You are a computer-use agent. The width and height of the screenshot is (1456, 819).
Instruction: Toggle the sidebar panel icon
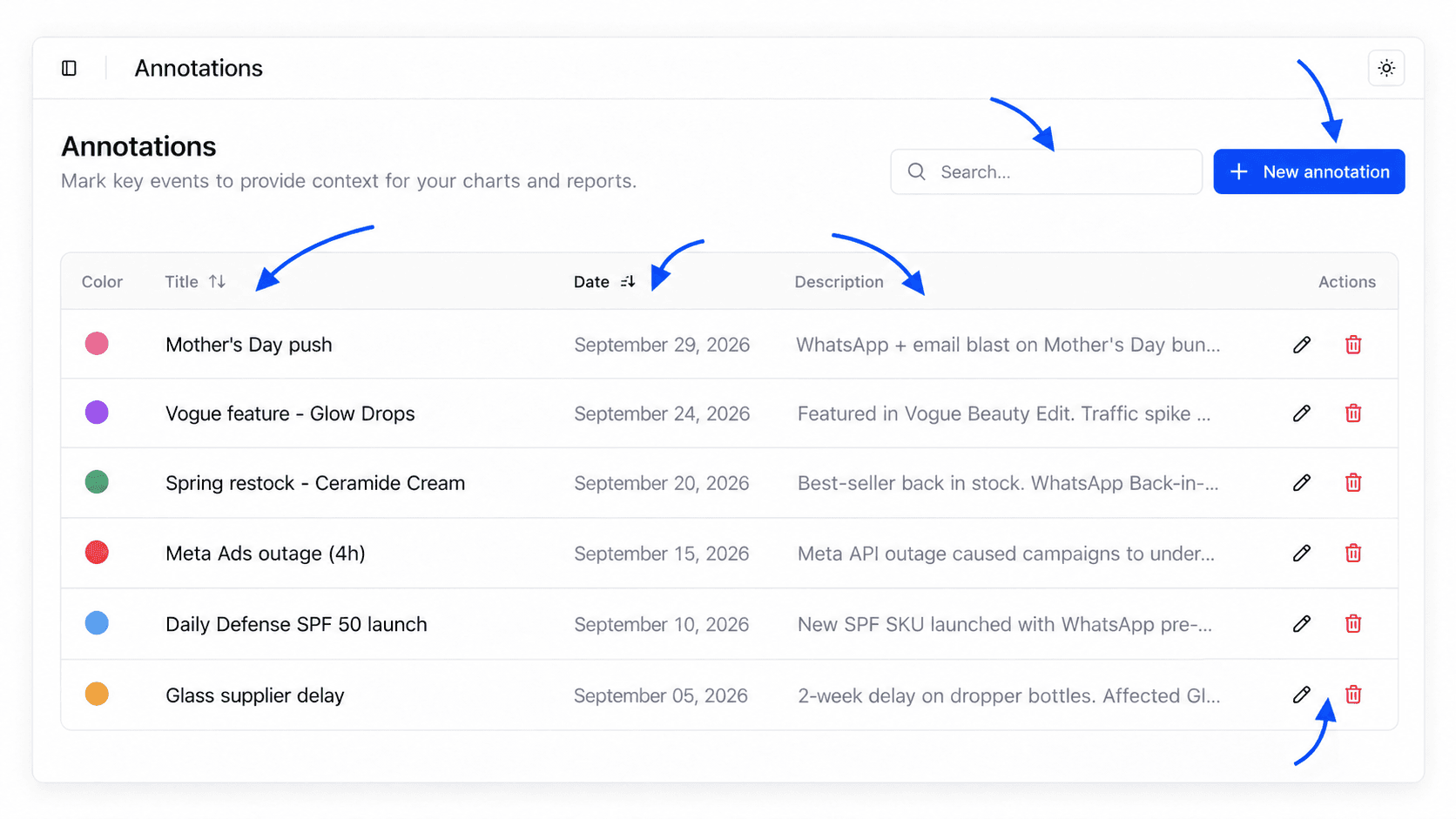pyautogui.click(x=69, y=68)
